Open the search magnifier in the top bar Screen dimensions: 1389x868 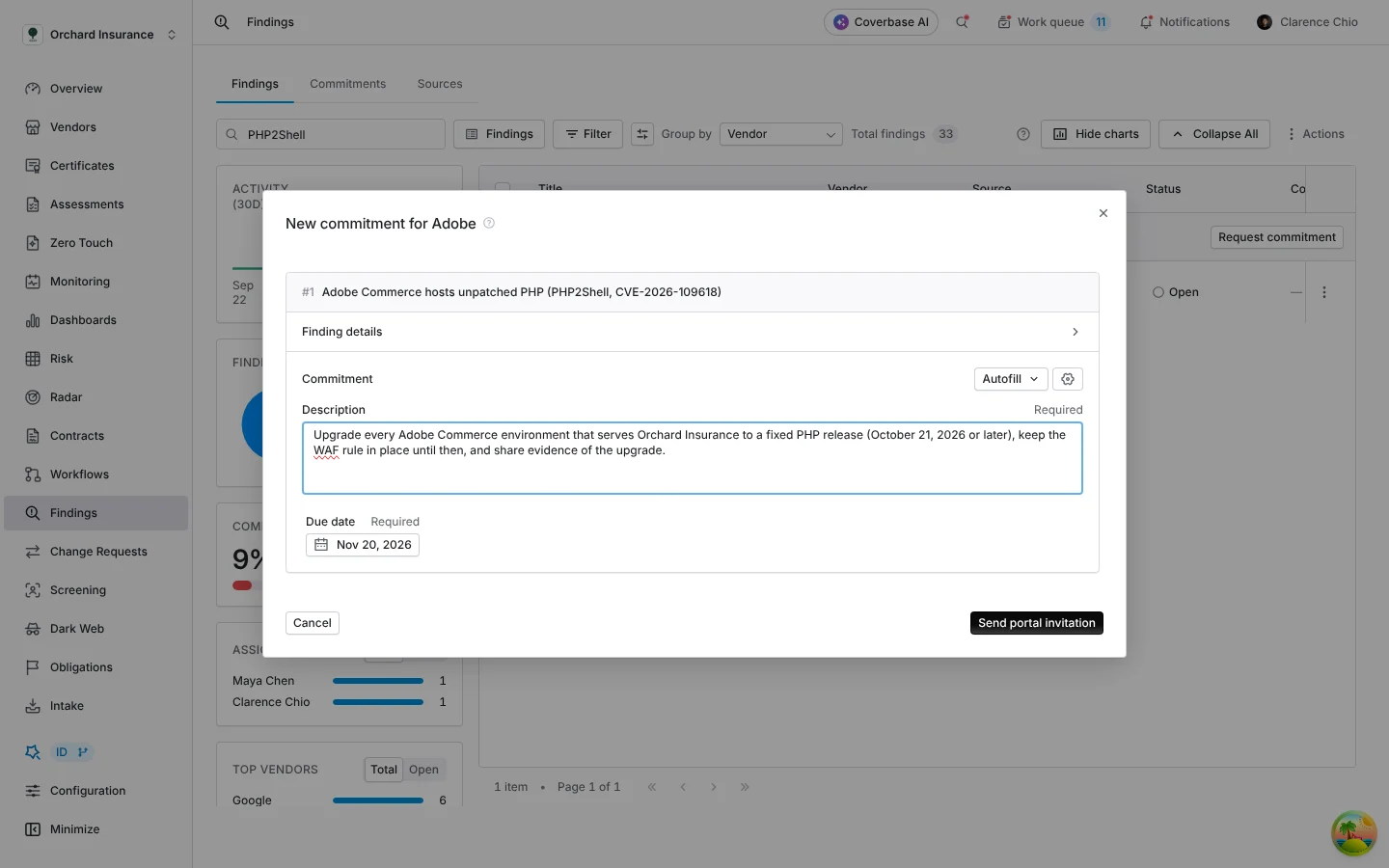coord(222,22)
